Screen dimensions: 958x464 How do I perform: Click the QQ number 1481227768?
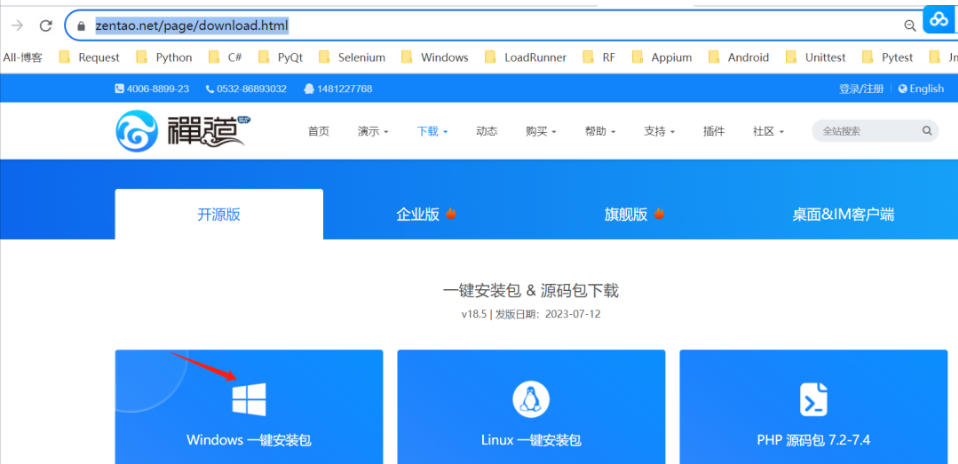[345, 89]
